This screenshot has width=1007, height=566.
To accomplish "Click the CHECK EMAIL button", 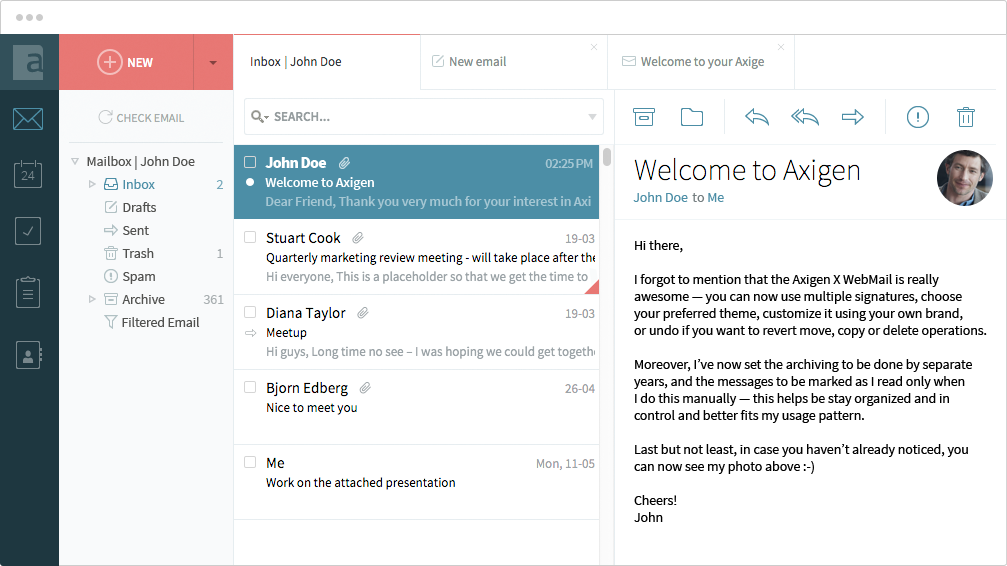I will point(141,118).
